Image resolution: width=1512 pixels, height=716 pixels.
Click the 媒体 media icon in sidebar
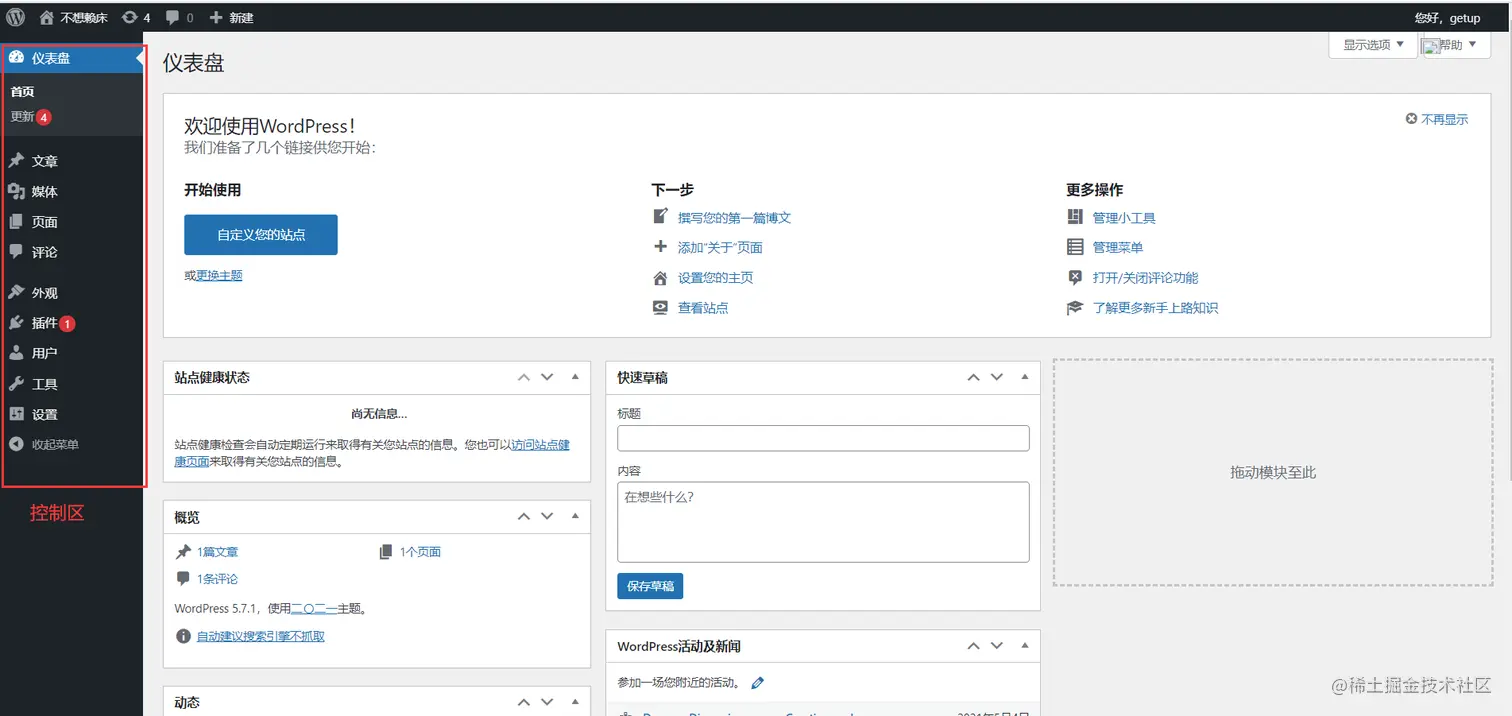point(16,191)
